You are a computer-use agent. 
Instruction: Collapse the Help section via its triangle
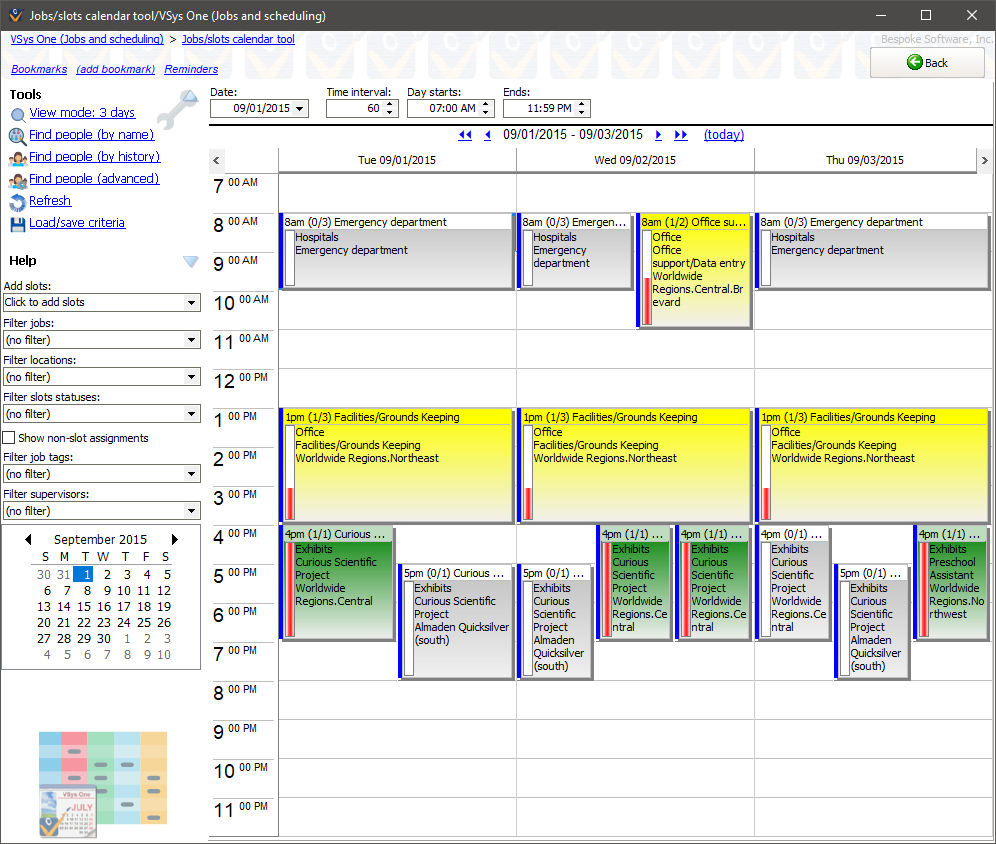coord(190,262)
